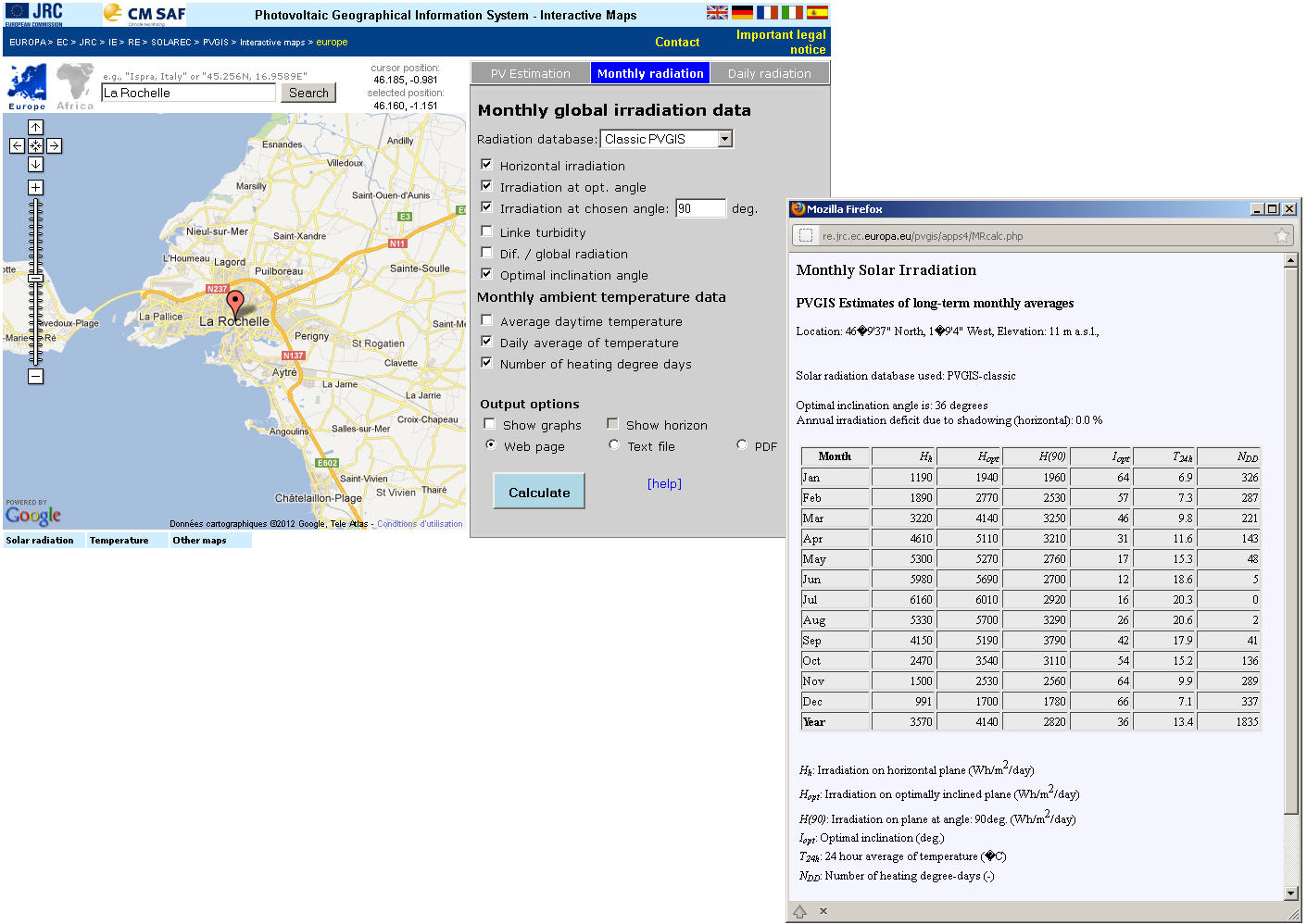Switch language with the Spanish flag
The height and width of the screenshot is (924, 1307).
pos(817,12)
